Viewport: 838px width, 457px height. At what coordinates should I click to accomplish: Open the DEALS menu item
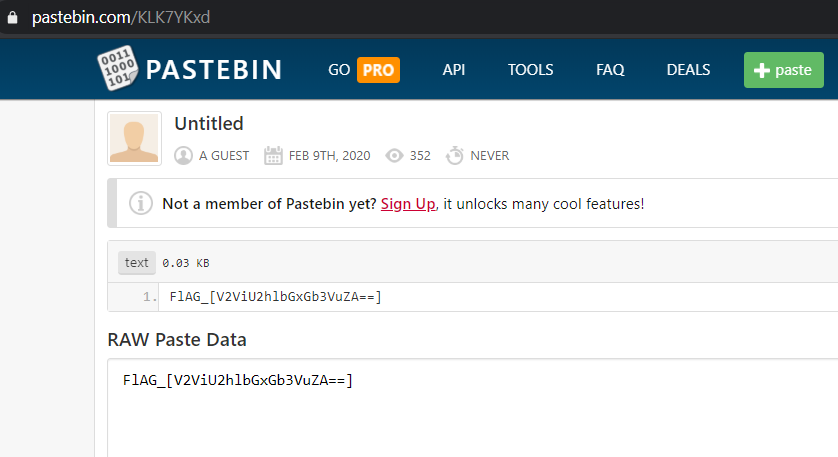pyautogui.click(x=688, y=70)
